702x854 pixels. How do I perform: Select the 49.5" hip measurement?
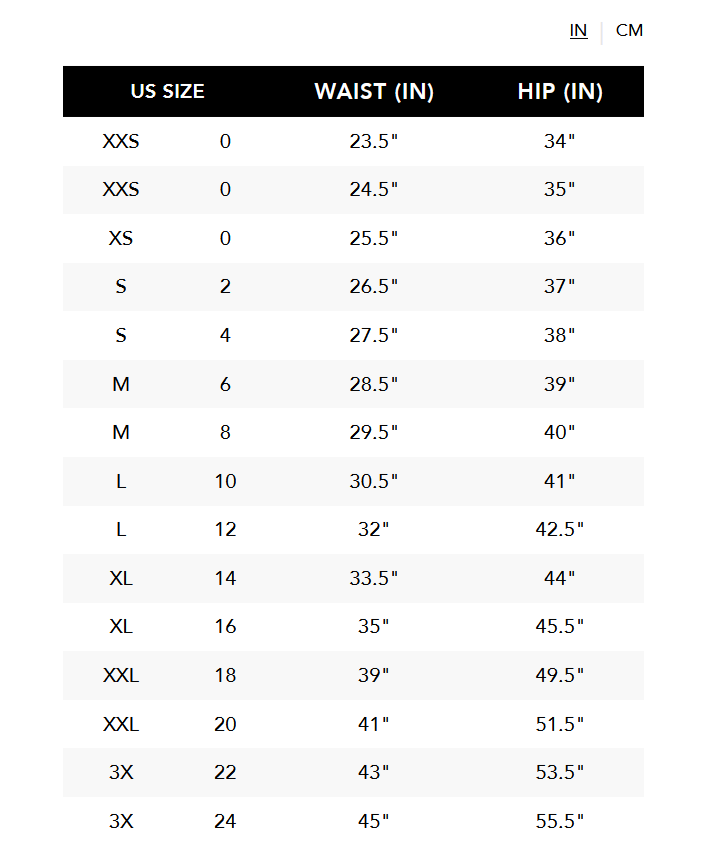coord(559,675)
